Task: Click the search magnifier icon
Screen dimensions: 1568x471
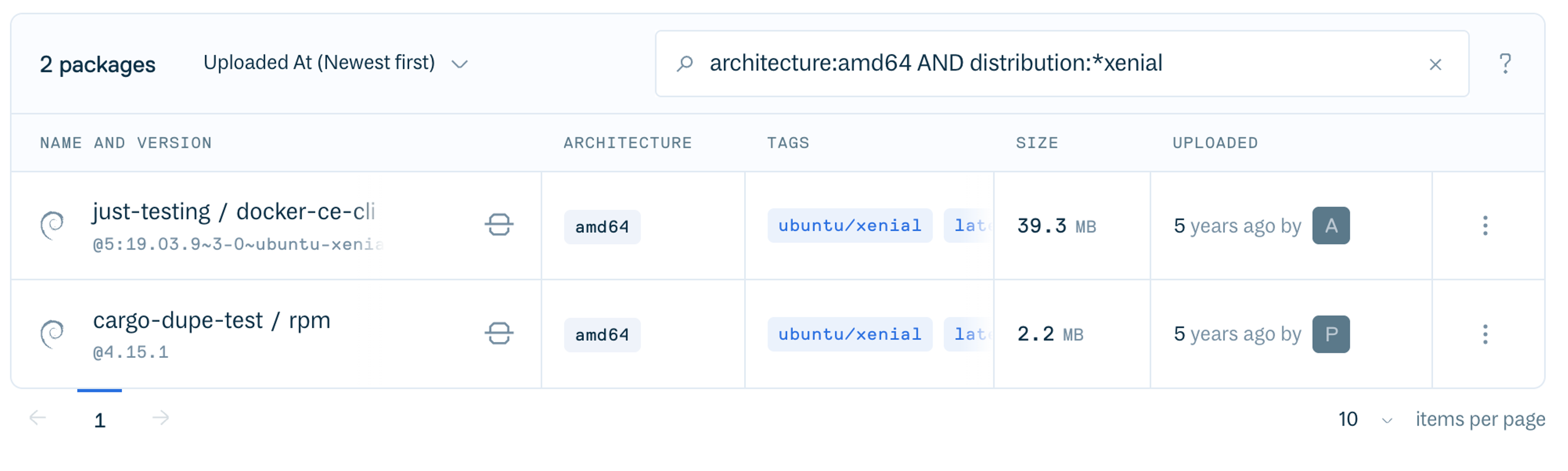Action: click(685, 63)
